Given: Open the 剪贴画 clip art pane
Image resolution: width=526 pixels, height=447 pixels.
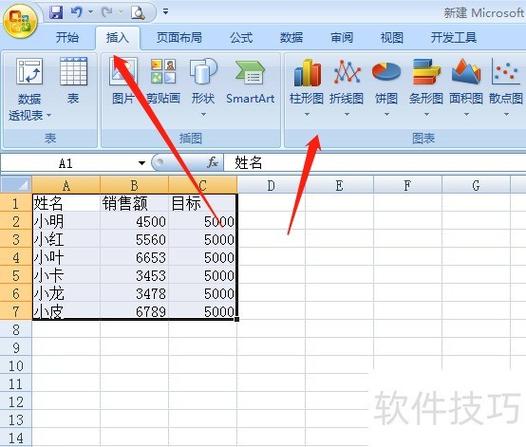Looking at the screenshot, I should click(163, 80).
